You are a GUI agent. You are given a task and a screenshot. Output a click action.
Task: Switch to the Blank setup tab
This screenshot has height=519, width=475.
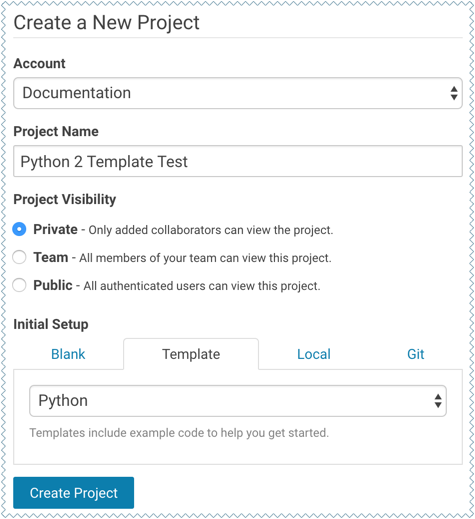(68, 354)
